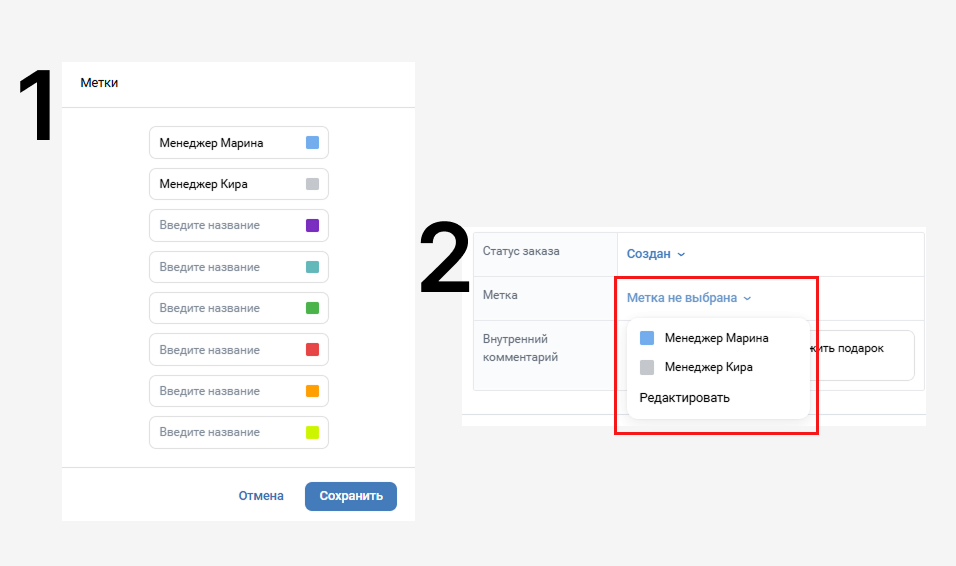The height and width of the screenshot is (566, 956).
Task: Save labels with Сохранить button
Action: pos(351,496)
